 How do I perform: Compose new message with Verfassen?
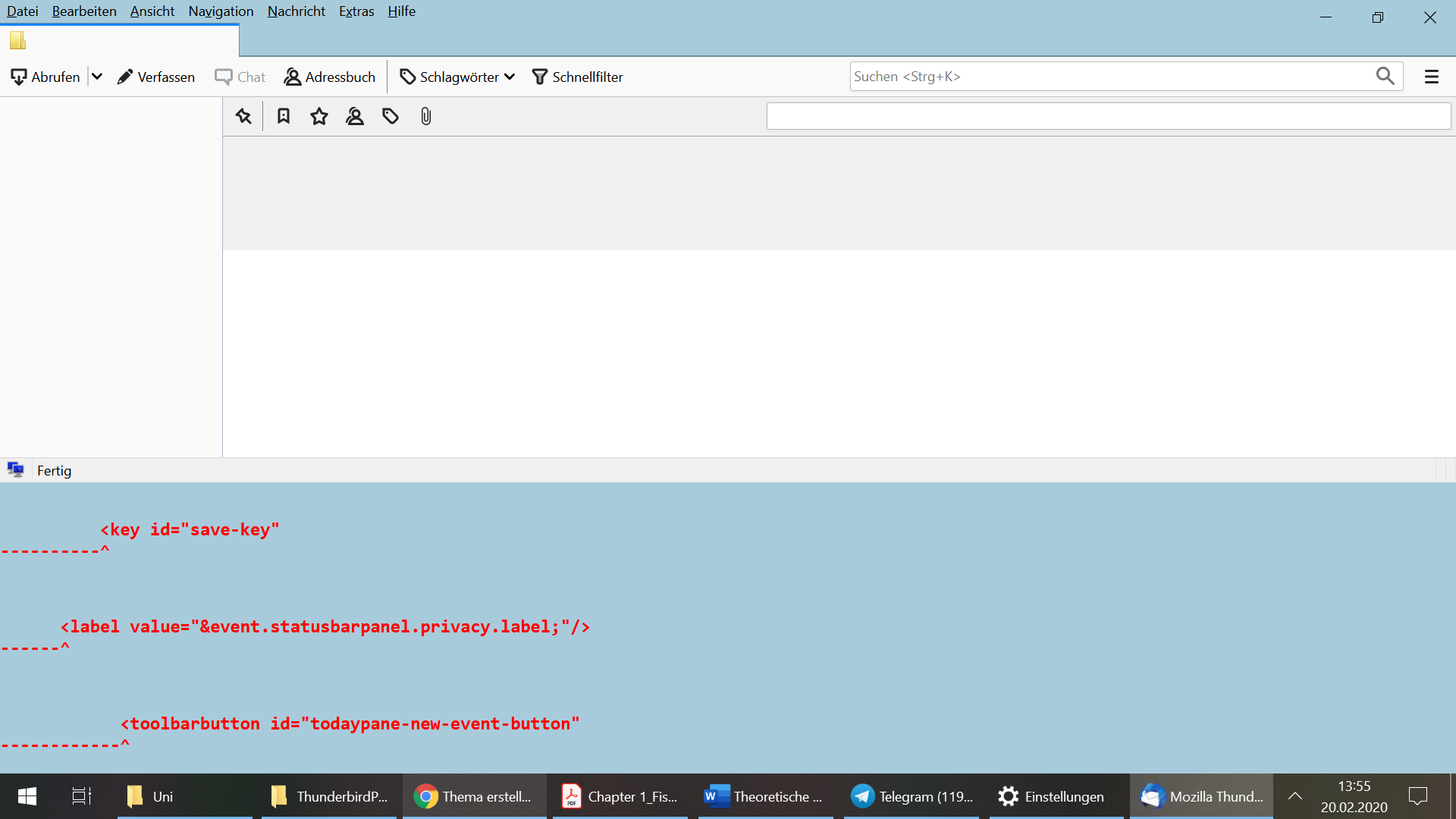click(x=156, y=77)
